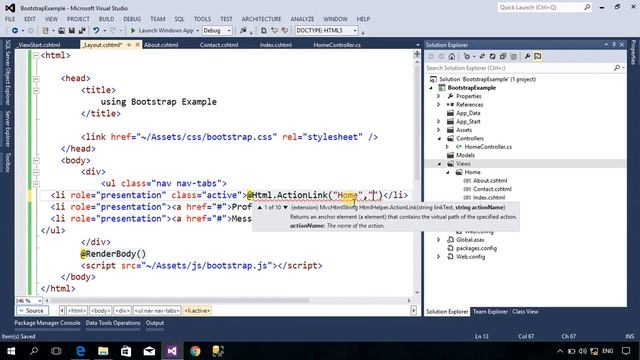Collapse All in Solution Explorer
This screenshot has width=640, height=360.
pos(503,56)
